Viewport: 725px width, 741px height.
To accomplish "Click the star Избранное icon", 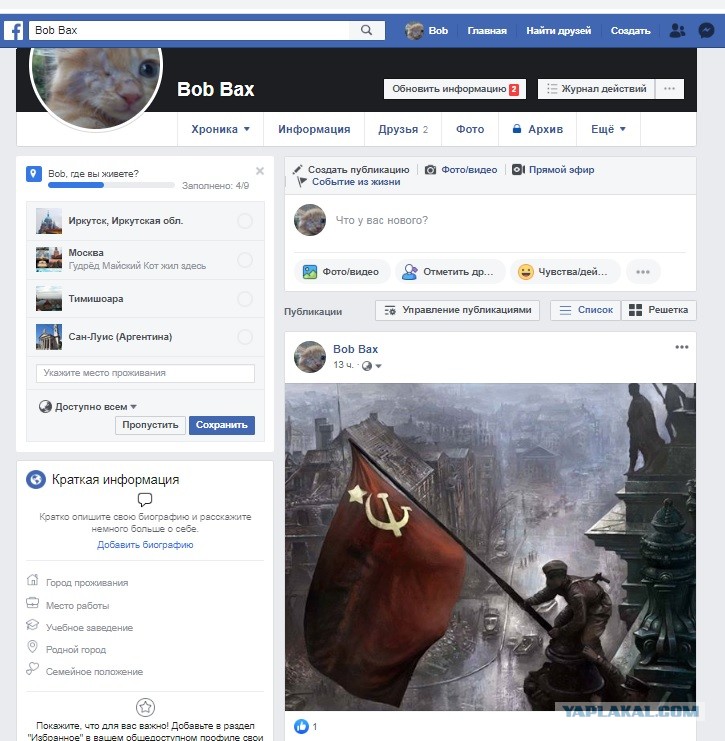I will pyautogui.click(x=145, y=707).
